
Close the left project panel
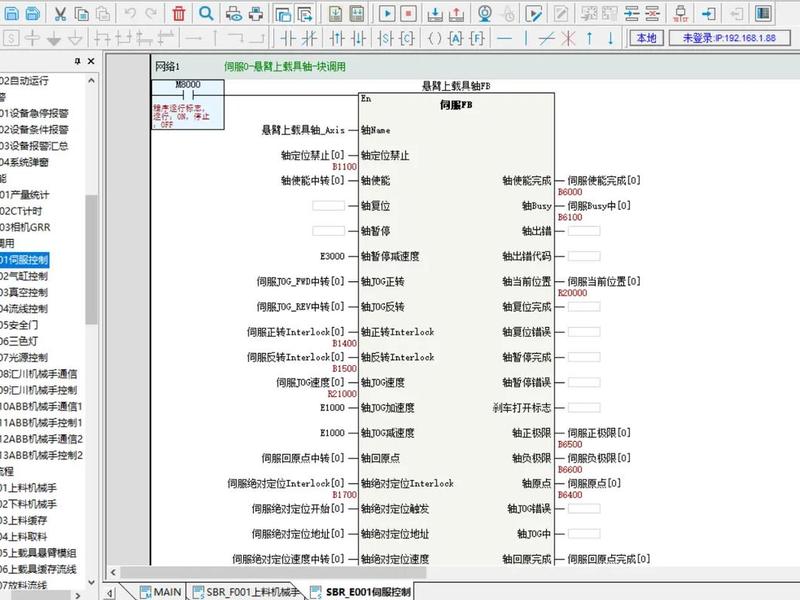[91, 61]
